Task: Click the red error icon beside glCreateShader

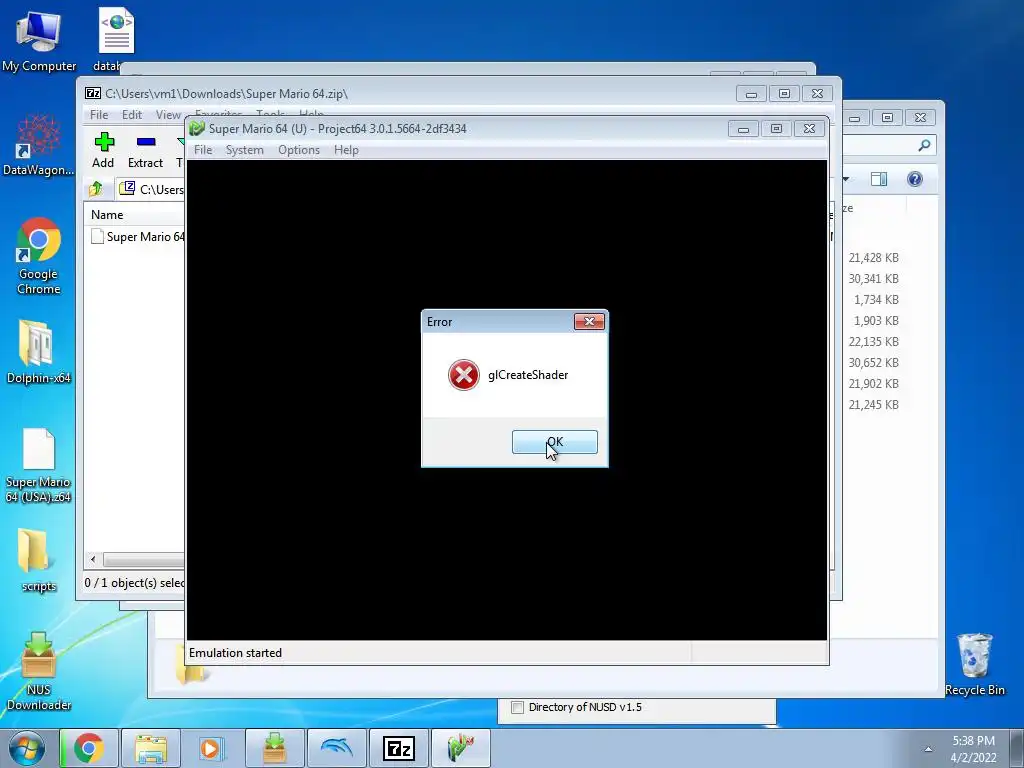Action: point(464,375)
